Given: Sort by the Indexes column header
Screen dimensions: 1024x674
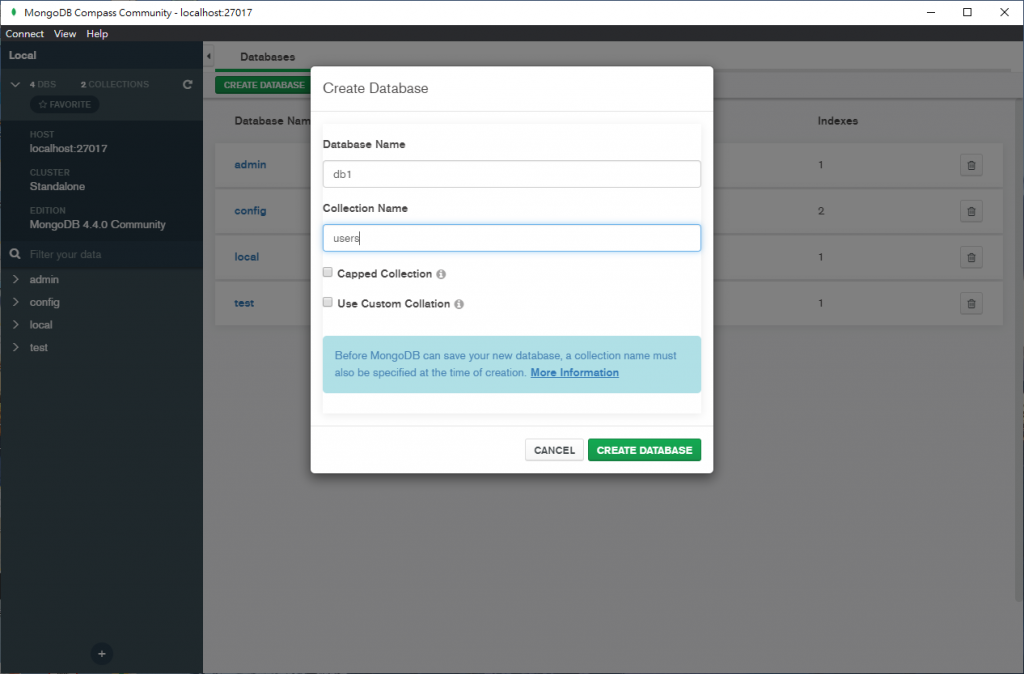Looking at the screenshot, I should [837, 121].
